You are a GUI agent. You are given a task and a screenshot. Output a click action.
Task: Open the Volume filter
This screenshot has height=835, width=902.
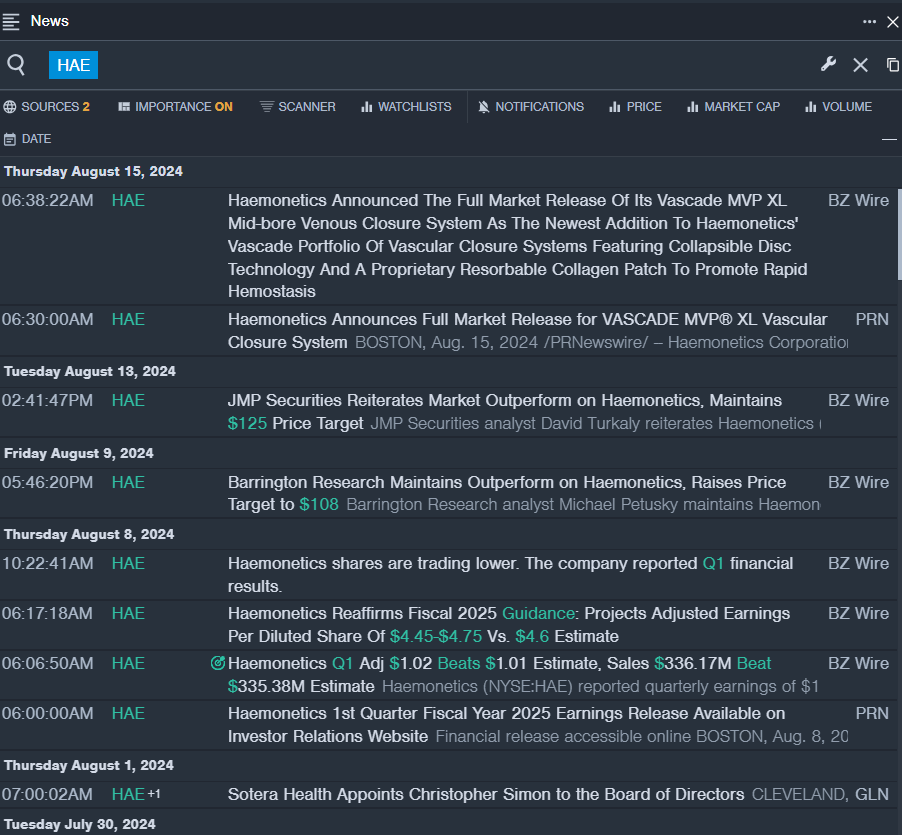coord(838,107)
